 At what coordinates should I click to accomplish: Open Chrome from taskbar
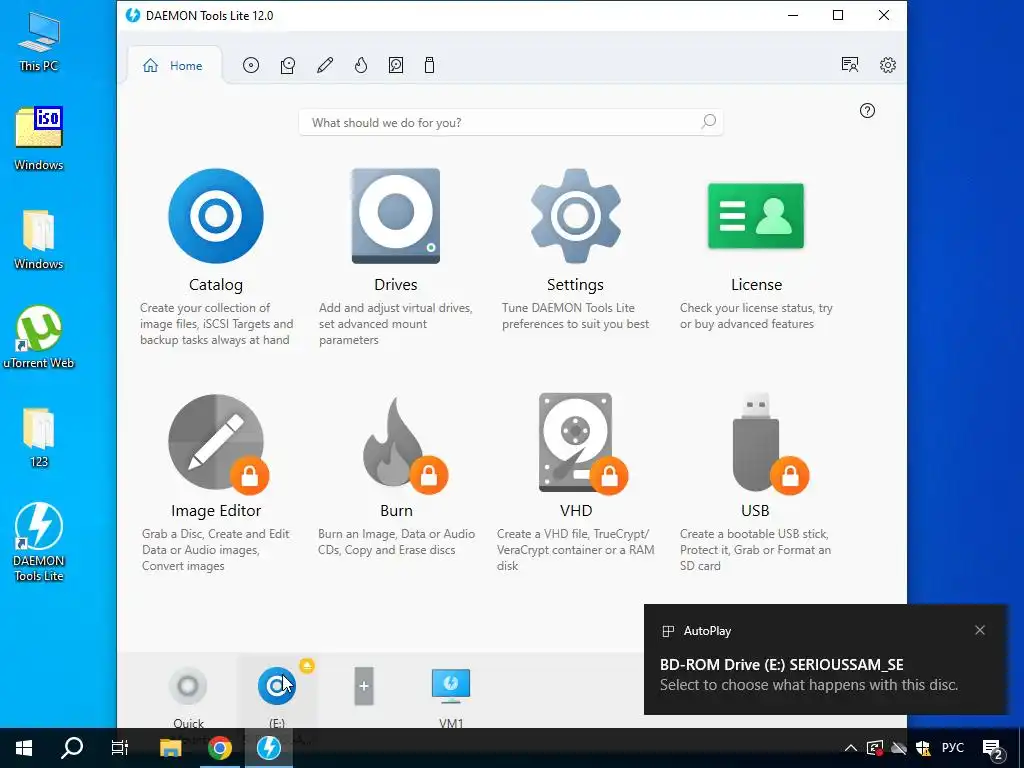220,748
